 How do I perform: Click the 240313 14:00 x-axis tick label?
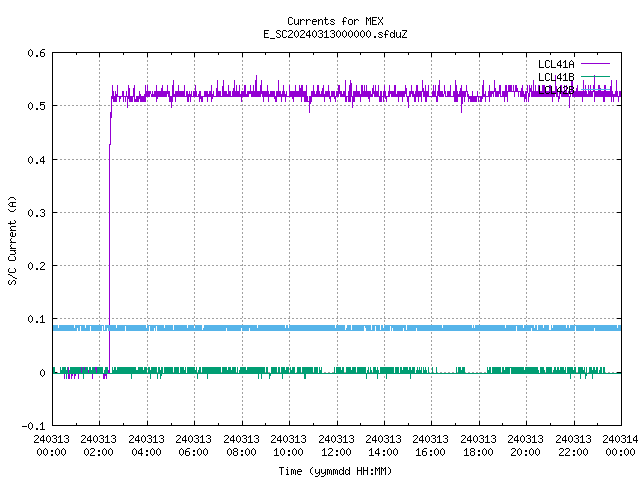coord(384,445)
